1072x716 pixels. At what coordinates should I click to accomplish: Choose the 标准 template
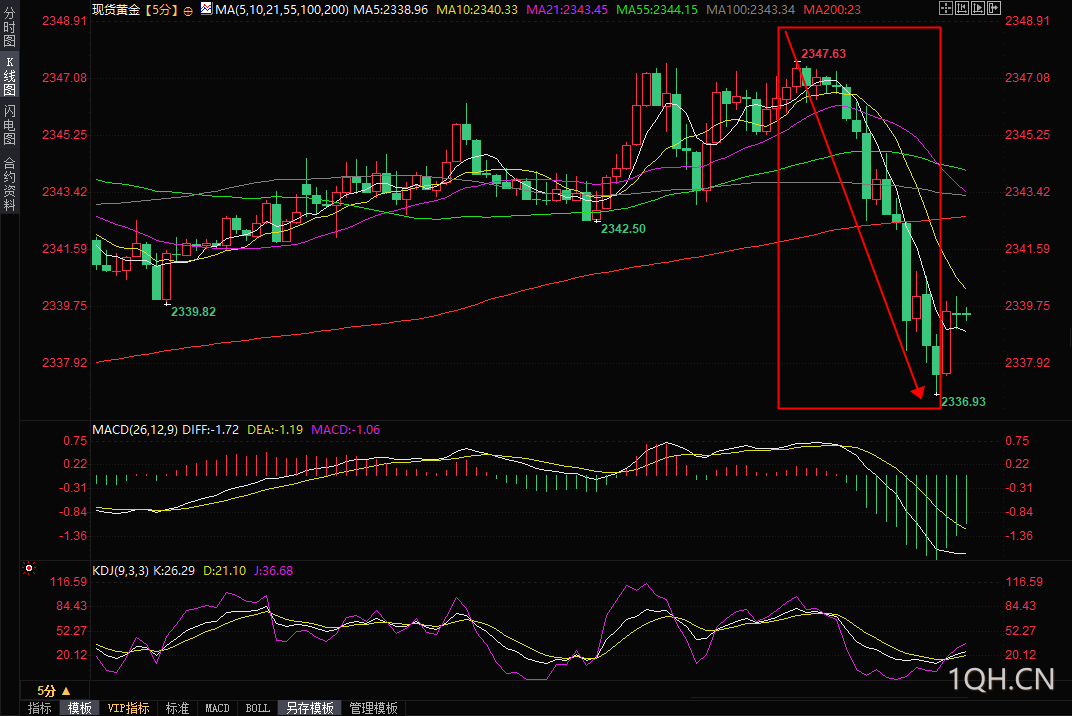[x=178, y=708]
